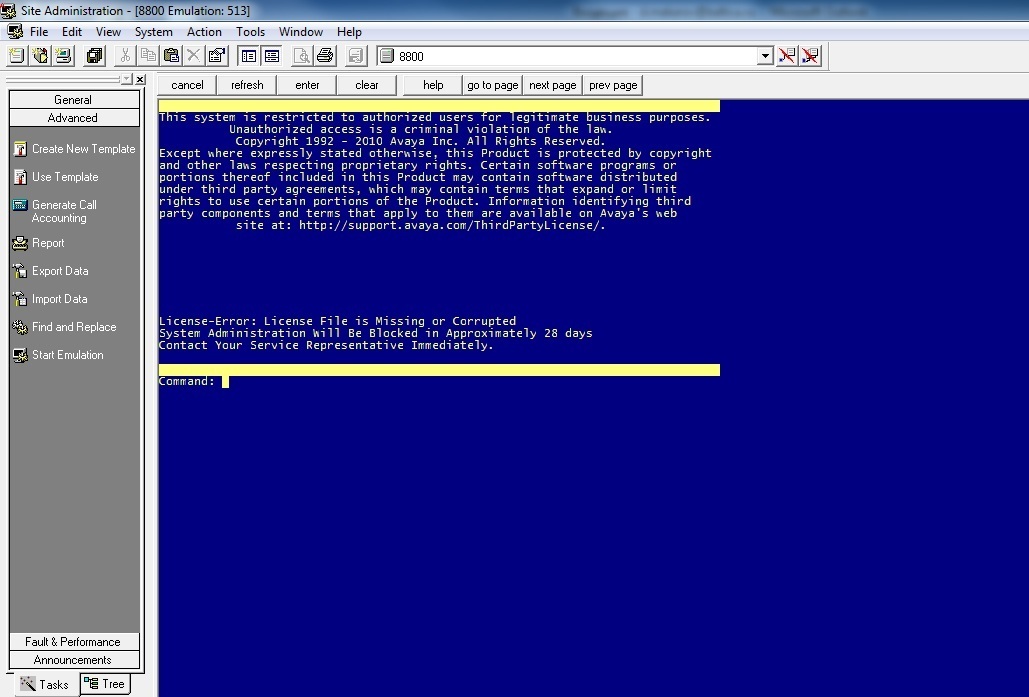Expand the Announcements section
Image resolution: width=1029 pixels, height=697 pixels.
(74, 660)
